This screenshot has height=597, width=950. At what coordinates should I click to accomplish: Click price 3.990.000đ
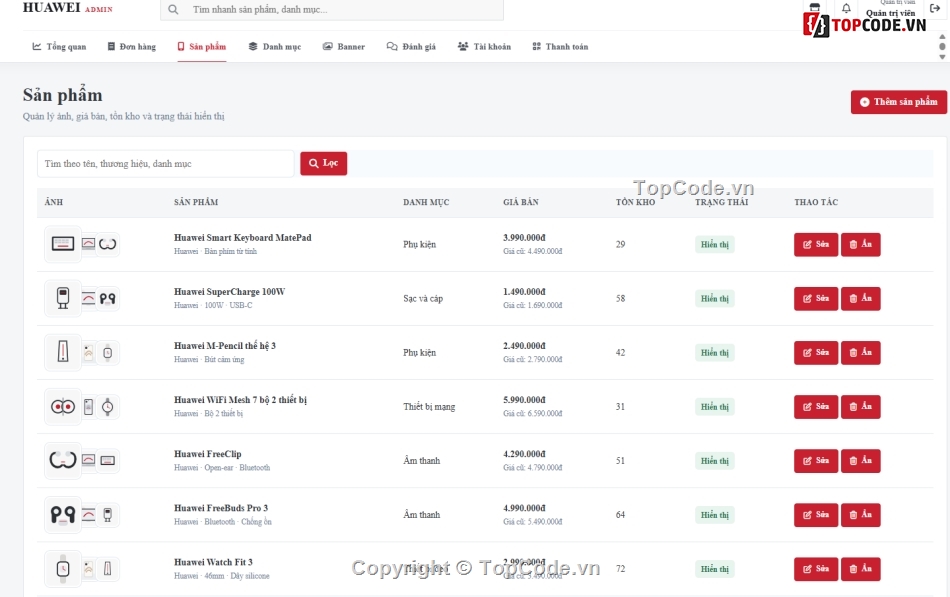(x=524, y=238)
